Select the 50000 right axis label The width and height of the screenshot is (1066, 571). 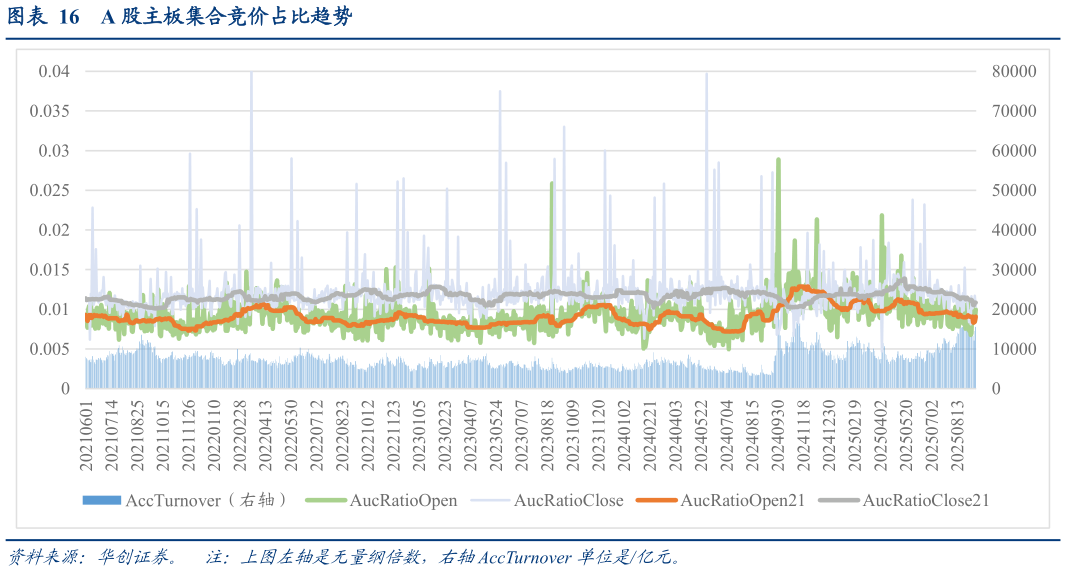pos(1013,190)
